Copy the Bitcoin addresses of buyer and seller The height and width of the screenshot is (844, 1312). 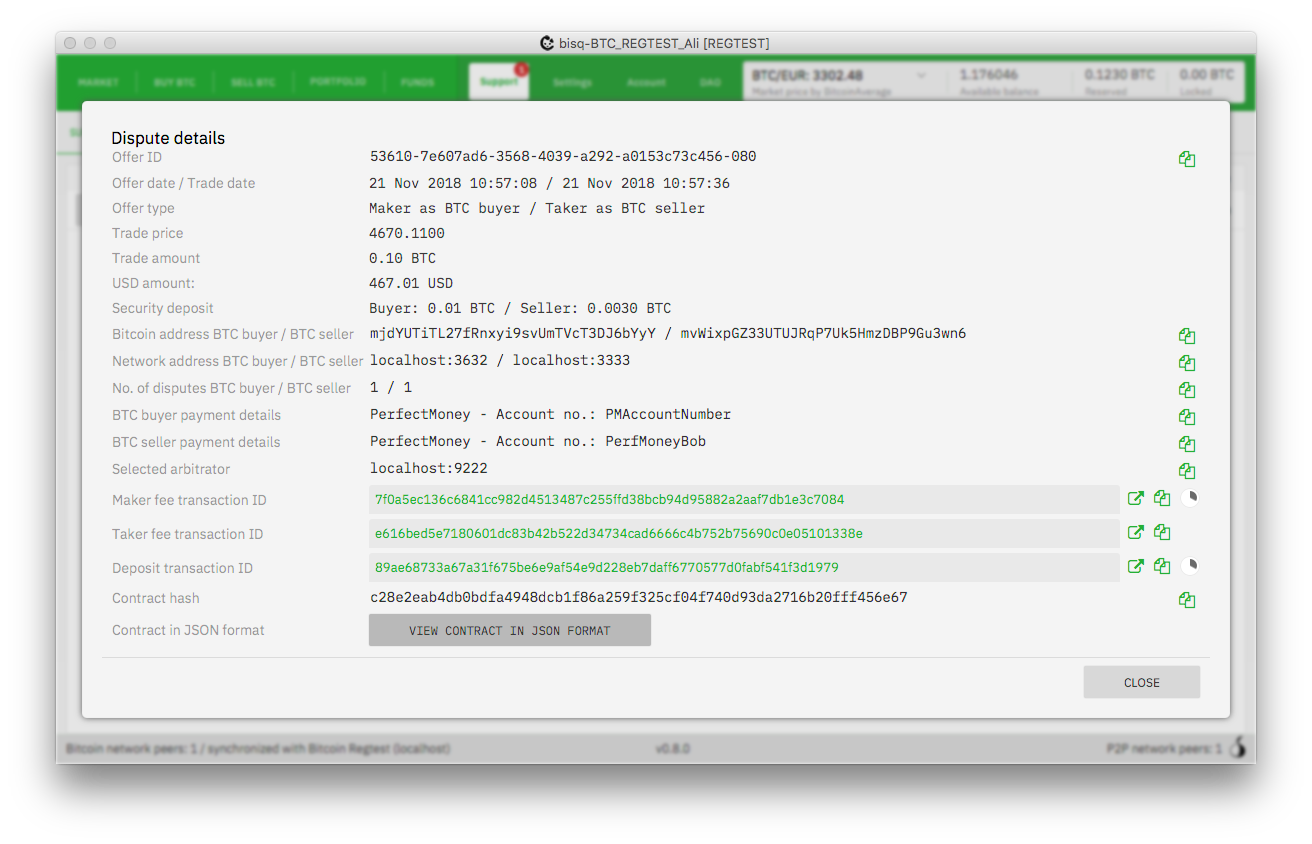(x=1187, y=336)
